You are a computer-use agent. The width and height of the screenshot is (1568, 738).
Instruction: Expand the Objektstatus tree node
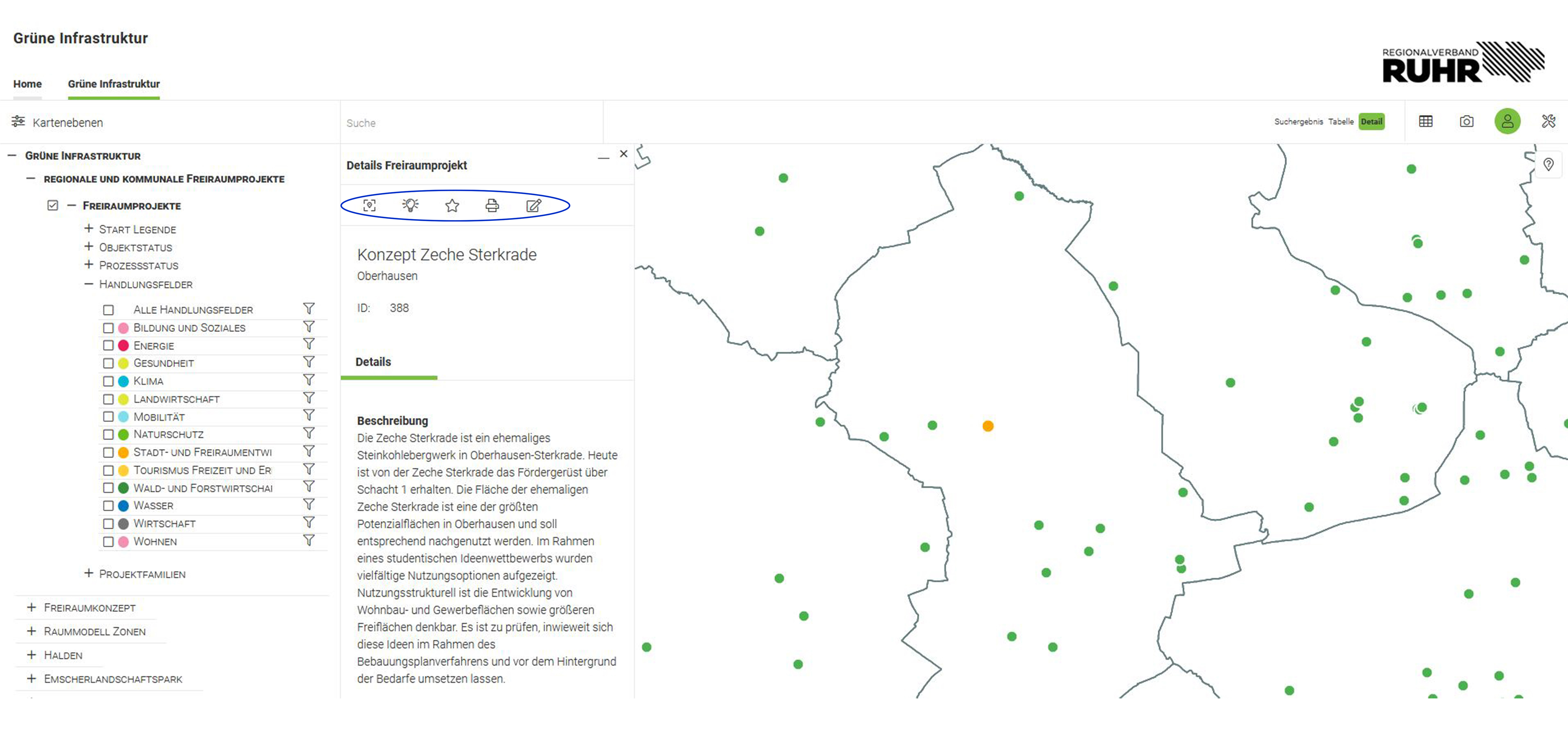(x=89, y=247)
